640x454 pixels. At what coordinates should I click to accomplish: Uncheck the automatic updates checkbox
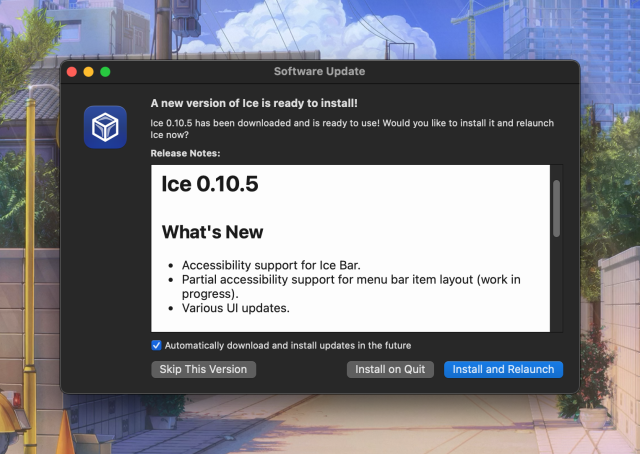coord(156,345)
